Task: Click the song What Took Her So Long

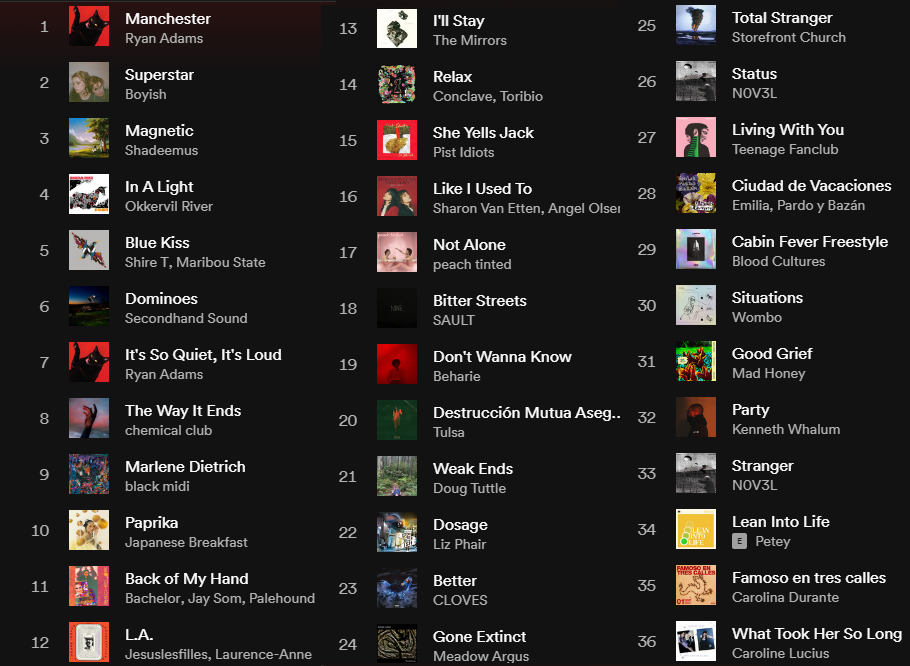Action: (x=816, y=633)
